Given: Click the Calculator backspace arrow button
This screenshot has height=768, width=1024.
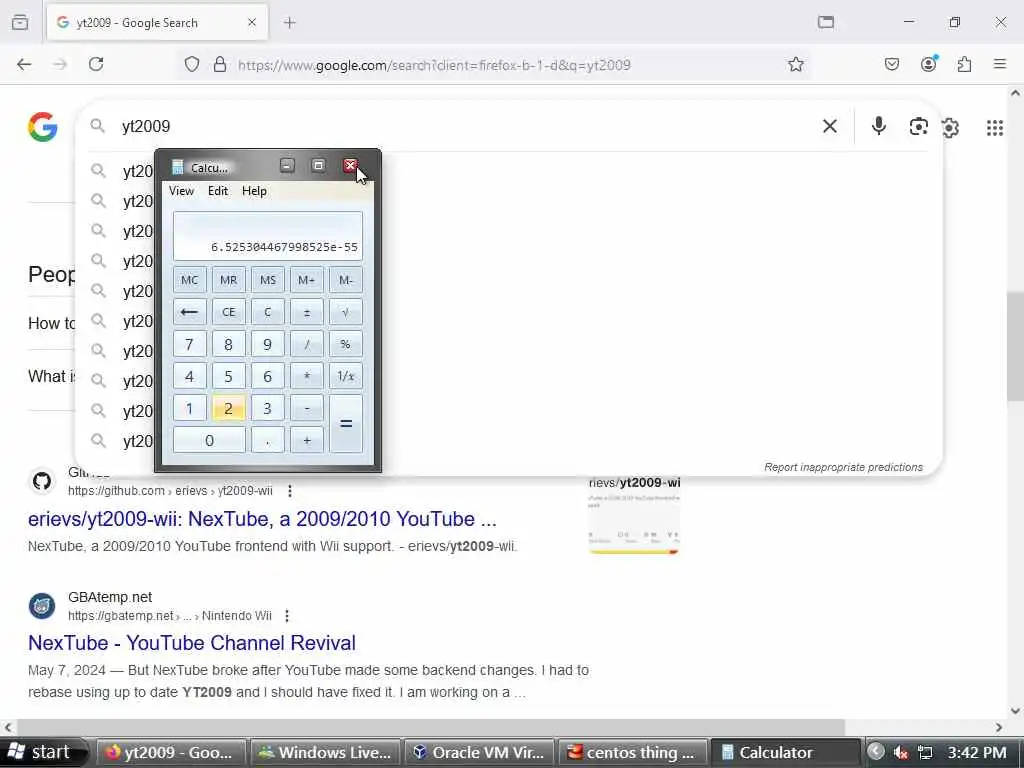Looking at the screenshot, I should point(189,312).
